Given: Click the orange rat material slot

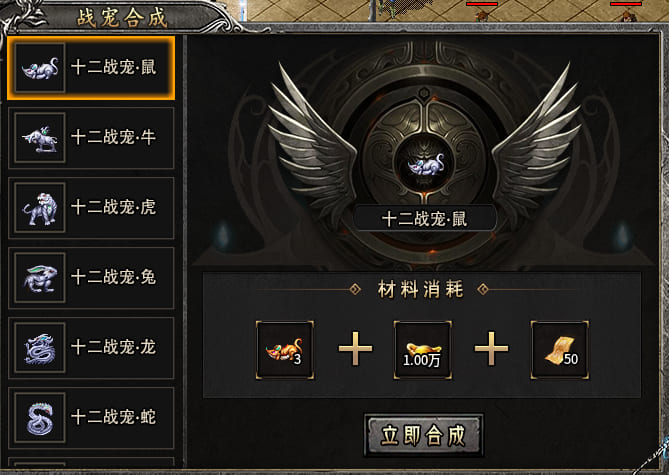Looking at the screenshot, I should point(285,350).
